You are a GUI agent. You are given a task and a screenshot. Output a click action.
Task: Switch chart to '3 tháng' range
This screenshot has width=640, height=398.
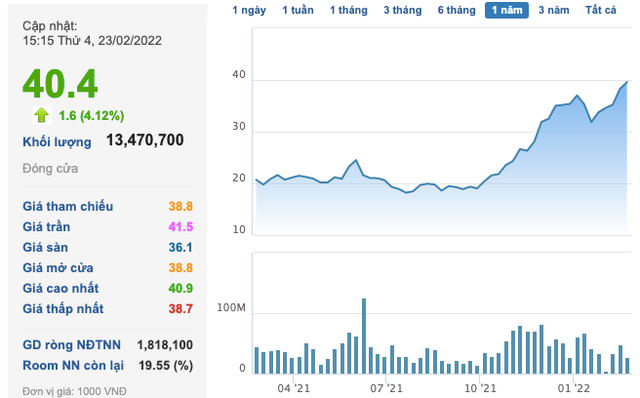pos(402,10)
